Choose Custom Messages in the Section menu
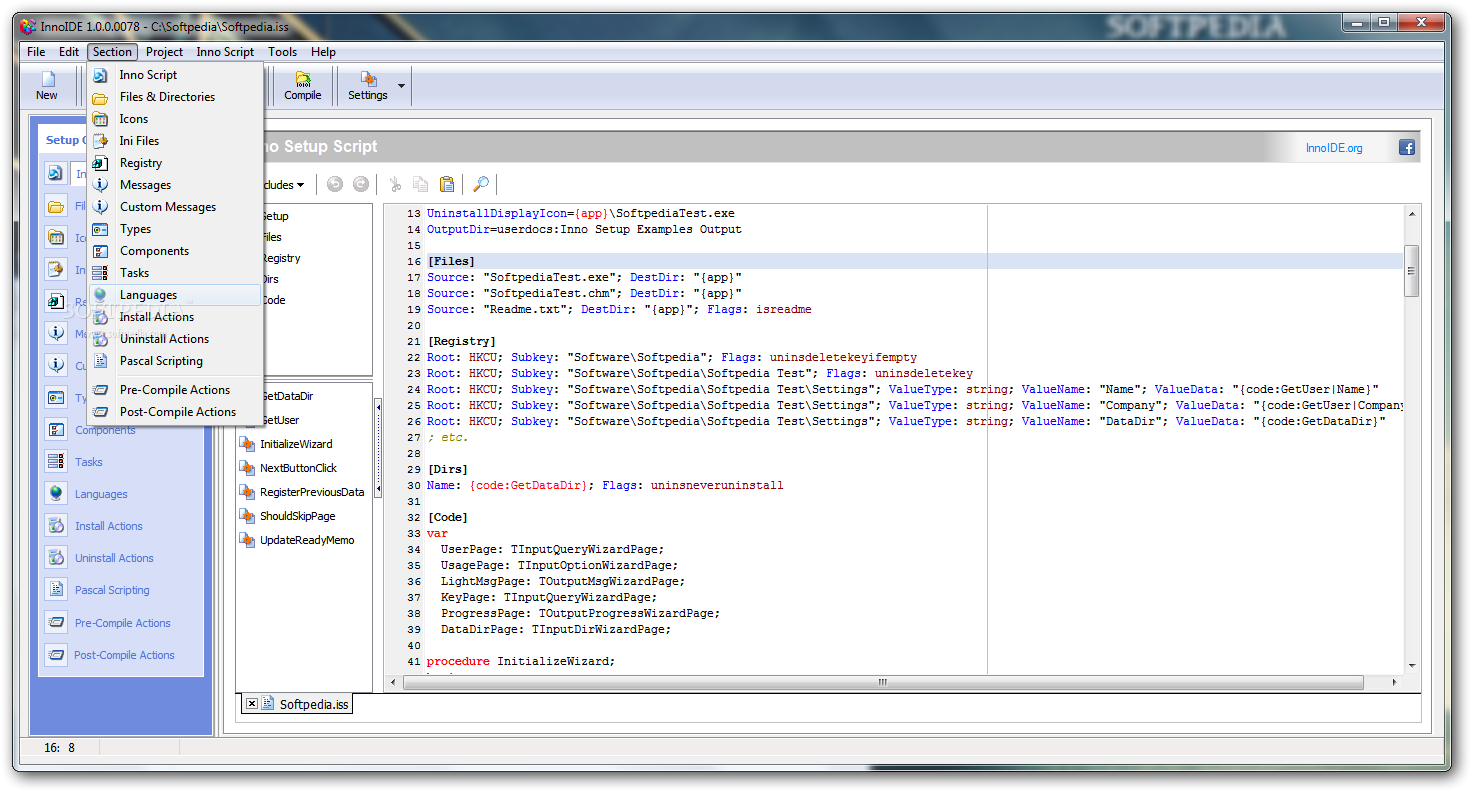Screen dimensions: 1472x792 [176, 207]
